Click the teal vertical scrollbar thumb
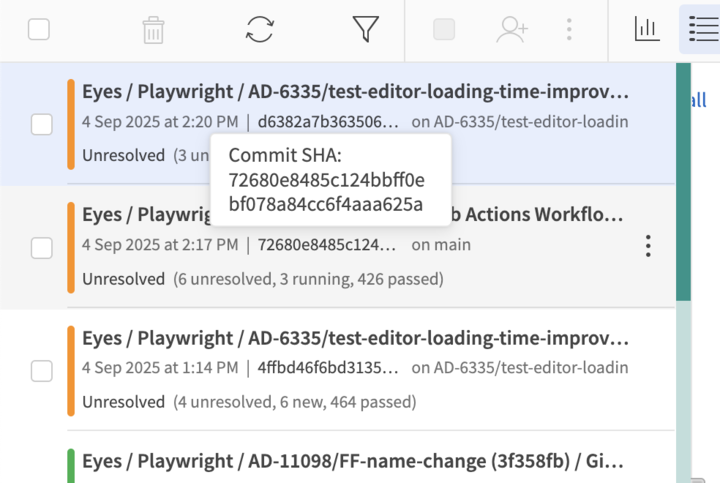The height and width of the screenshot is (483, 720). click(684, 180)
